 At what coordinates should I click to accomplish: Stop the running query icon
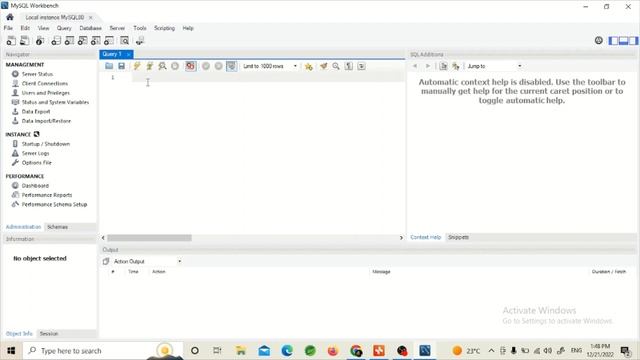[x=175, y=66]
